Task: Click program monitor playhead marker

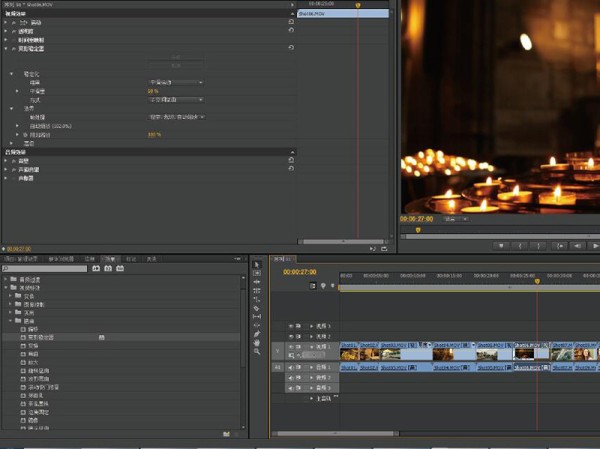Action: pos(418,230)
